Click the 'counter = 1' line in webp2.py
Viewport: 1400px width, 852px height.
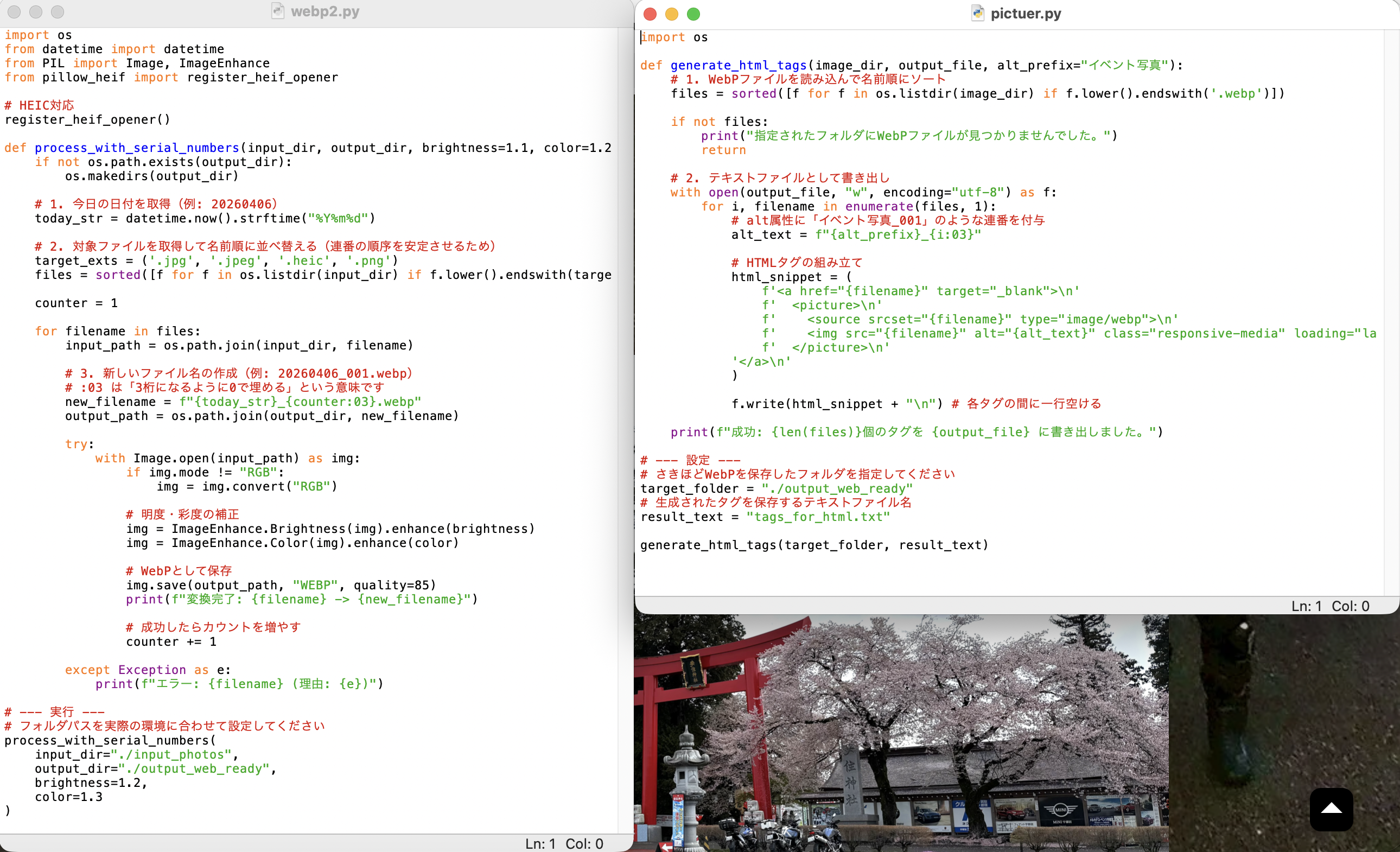tap(76, 303)
